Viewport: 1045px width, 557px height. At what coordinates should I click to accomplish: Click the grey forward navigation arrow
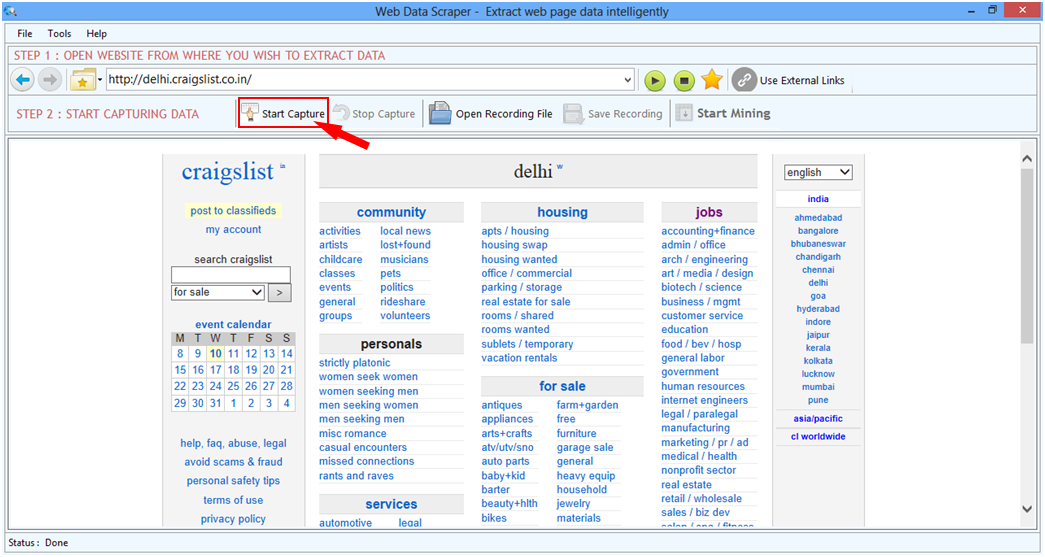(x=49, y=80)
